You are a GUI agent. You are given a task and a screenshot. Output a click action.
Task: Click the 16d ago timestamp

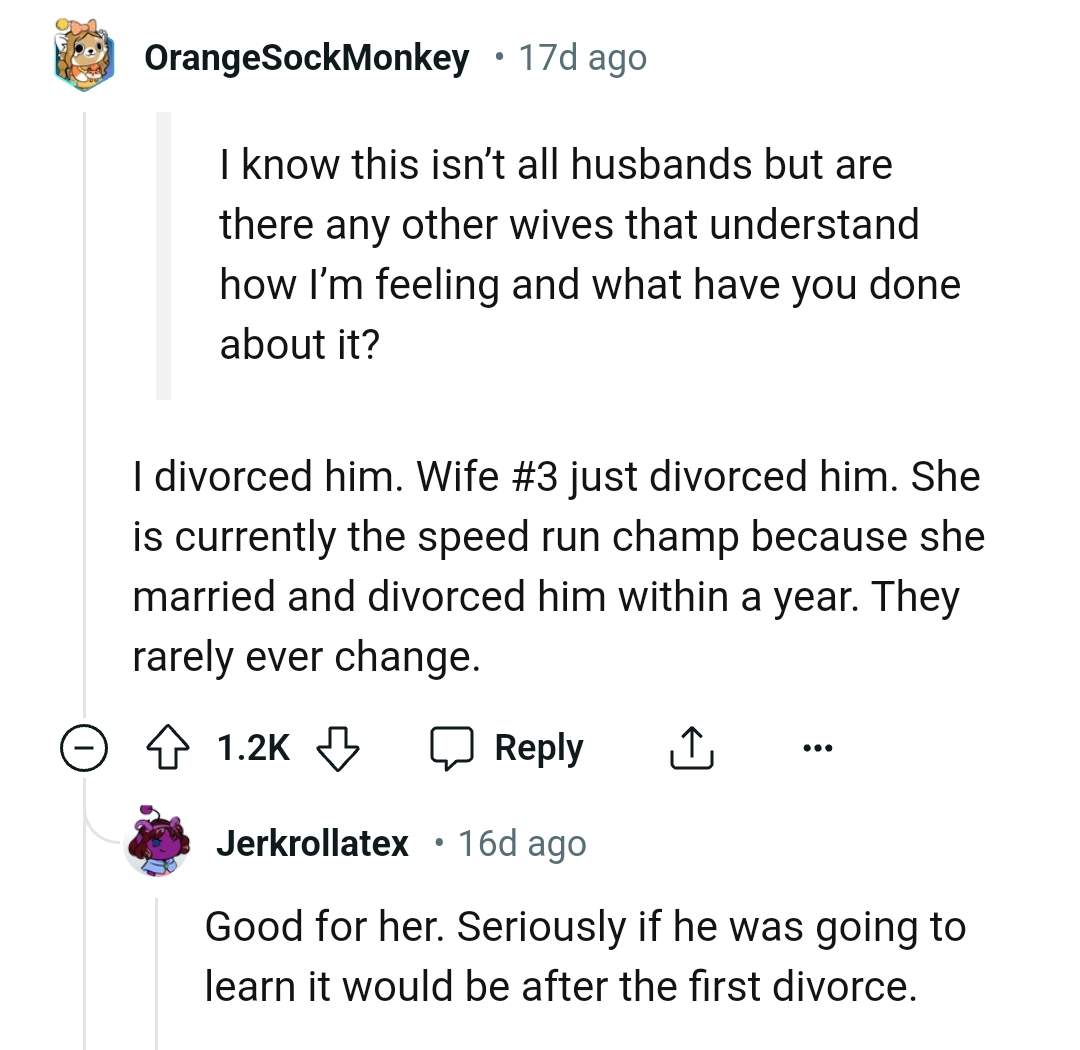(x=522, y=844)
